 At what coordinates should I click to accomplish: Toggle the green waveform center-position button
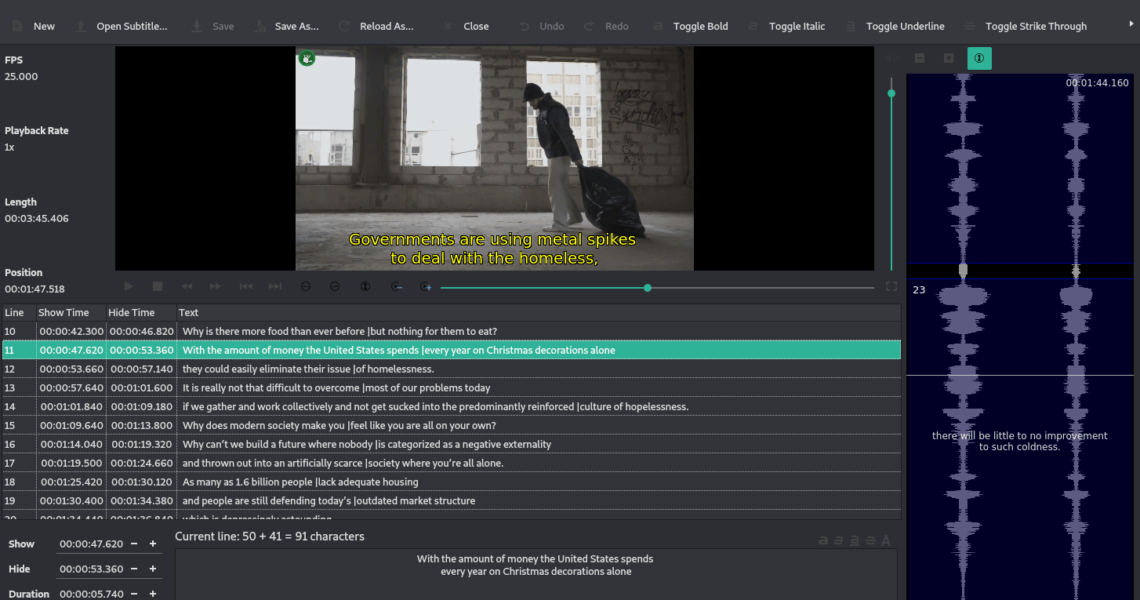pyautogui.click(x=978, y=59)
